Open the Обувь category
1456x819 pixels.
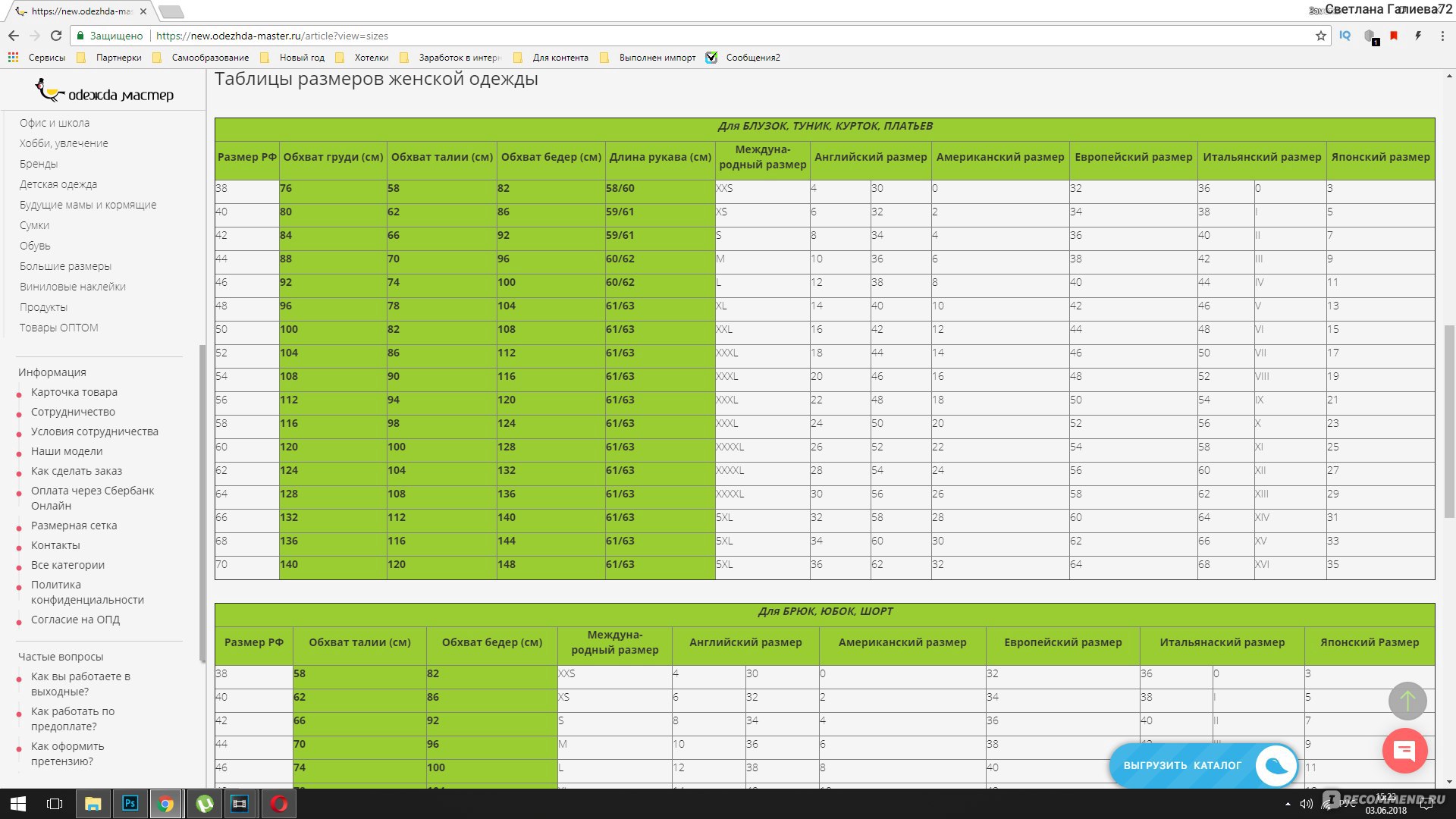(35, 246)
